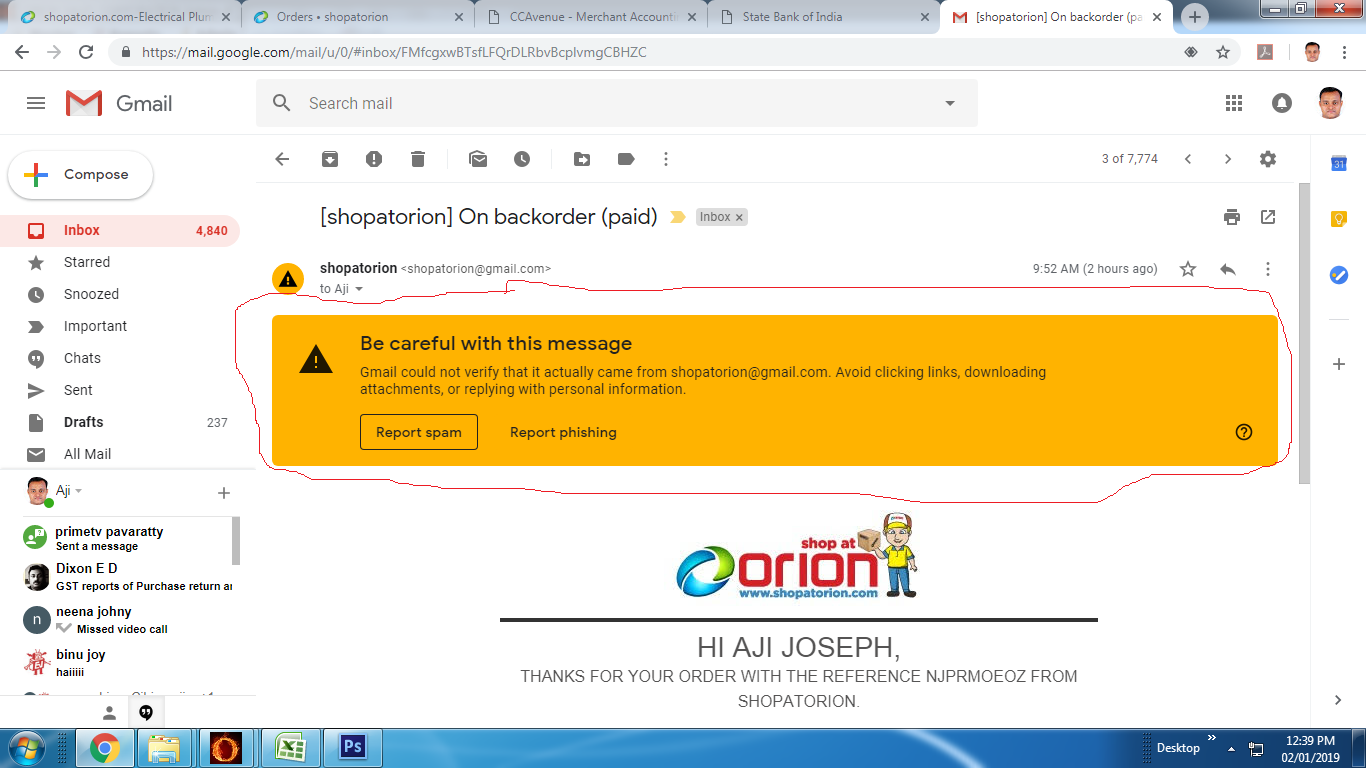Open Google Tasks in the side panel
Image resolution: width=1366 pixels, height=768 pixels.
[x=1339, y=275]
